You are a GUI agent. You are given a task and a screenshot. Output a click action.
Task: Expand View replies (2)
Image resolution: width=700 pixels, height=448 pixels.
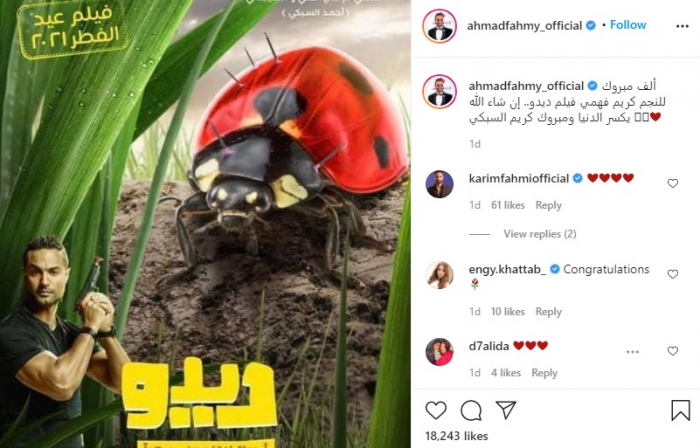(x=540, y=234)
